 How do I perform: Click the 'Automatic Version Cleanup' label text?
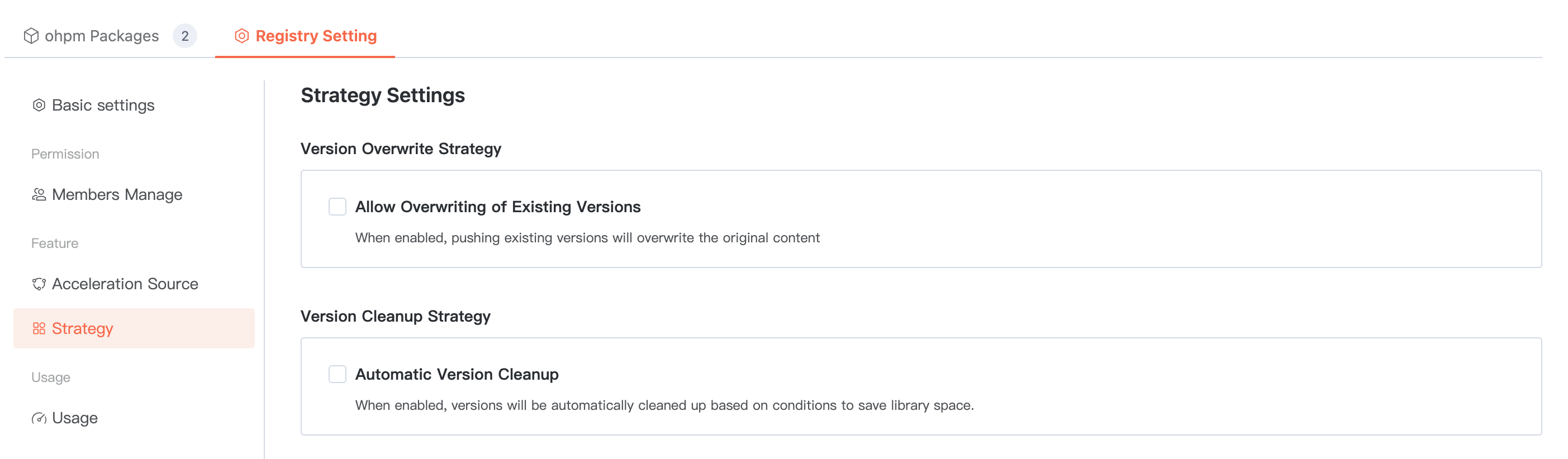point(457,374)
